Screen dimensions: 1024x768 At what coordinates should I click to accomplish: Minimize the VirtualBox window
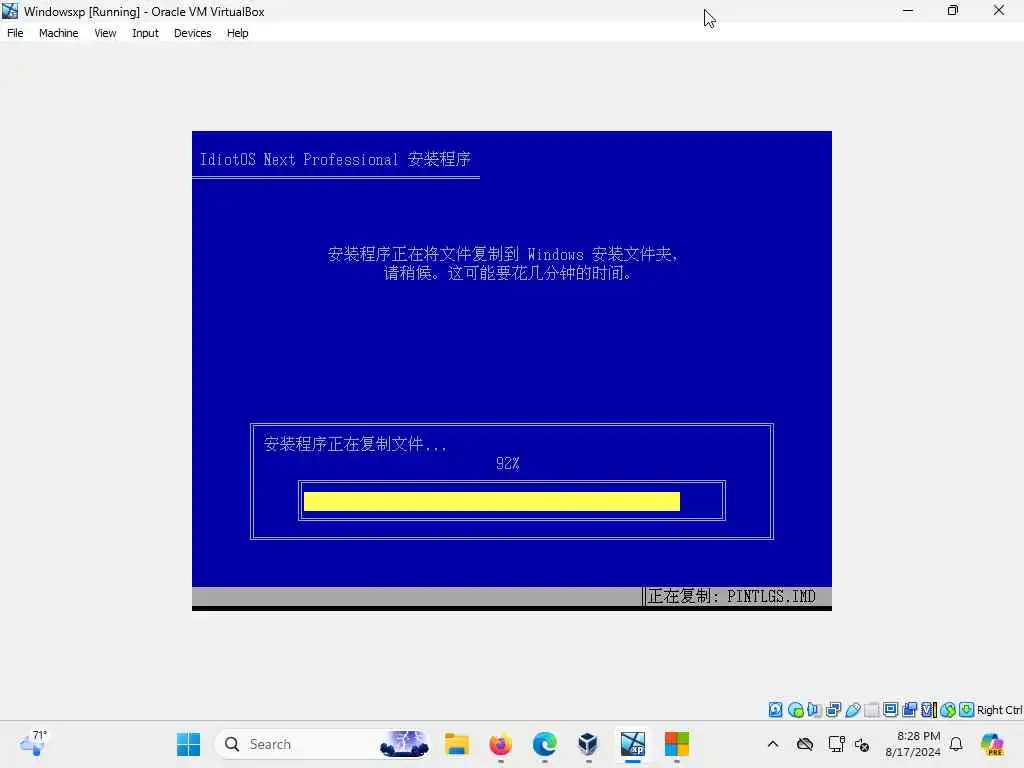(x=908, y=10)
